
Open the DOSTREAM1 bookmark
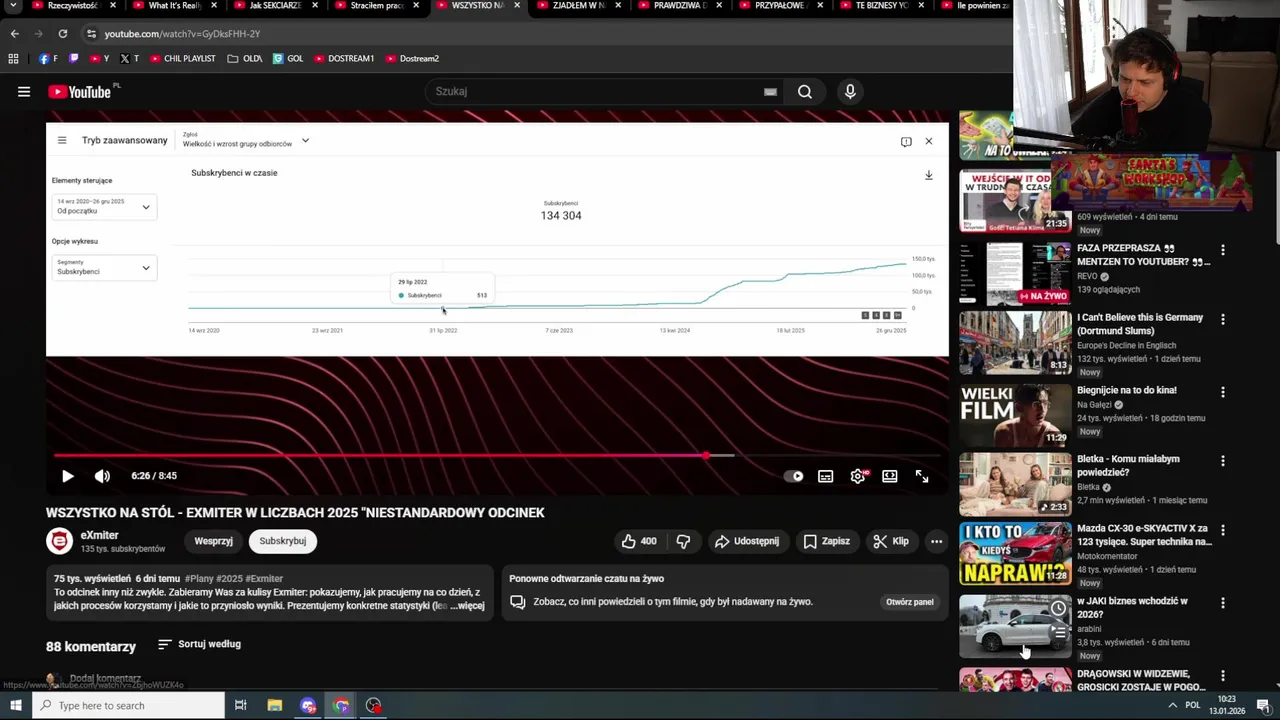pyautogui.click(x=344, y=59)
